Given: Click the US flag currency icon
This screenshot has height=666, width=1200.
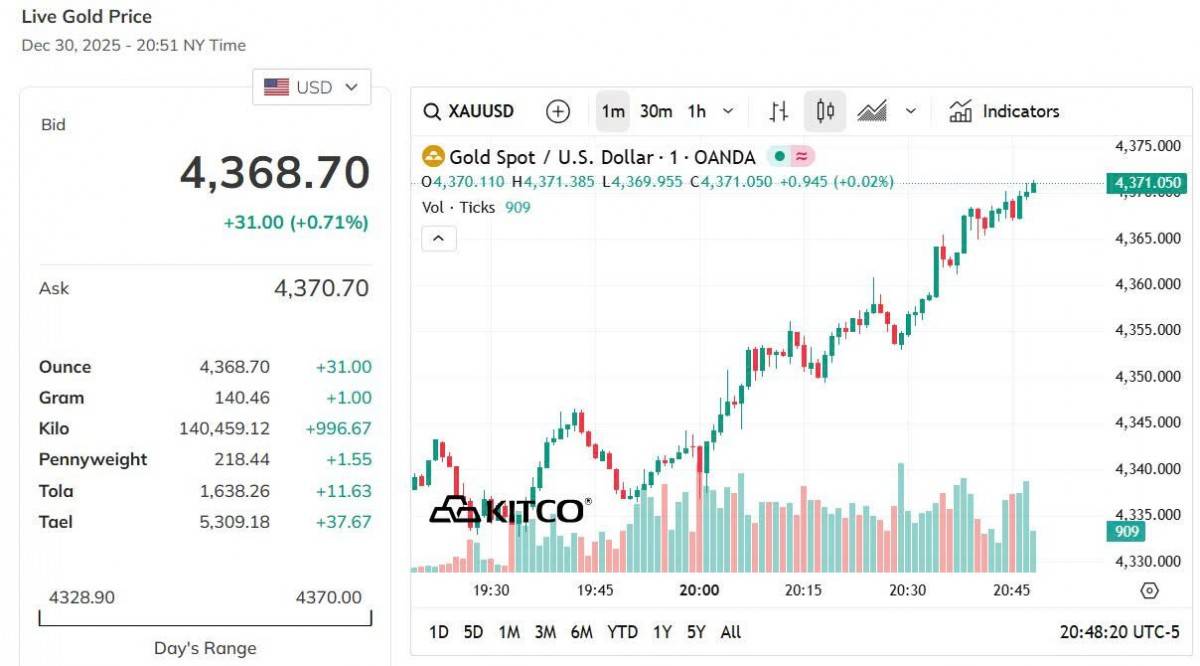Looking at the screenshot, I should pos(277,88).
